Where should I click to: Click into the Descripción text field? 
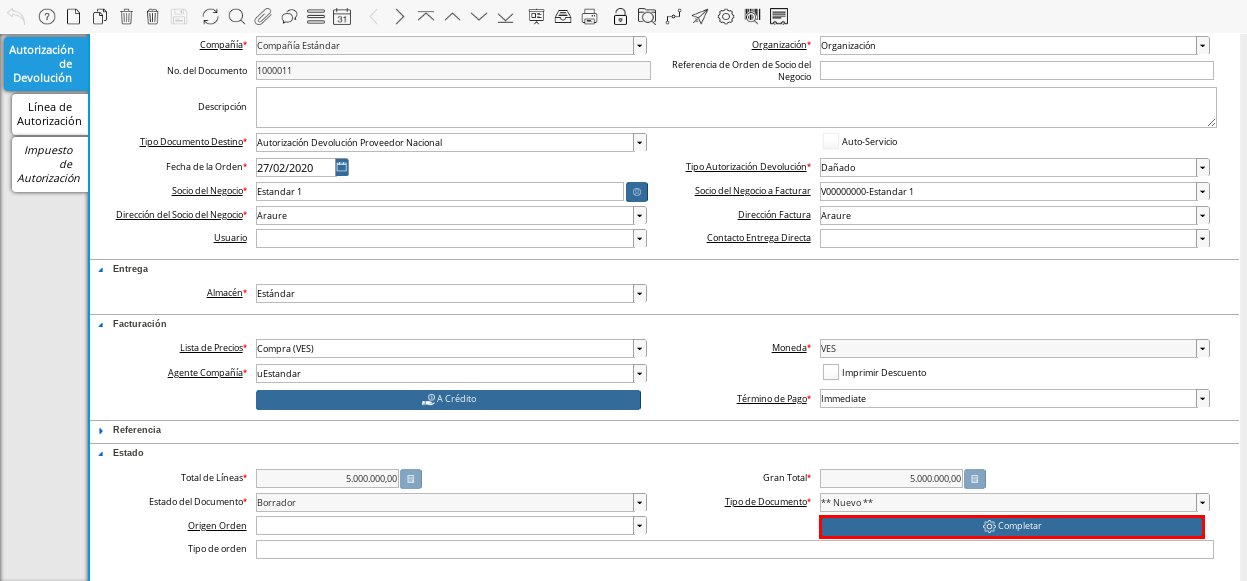coord(735,107)
